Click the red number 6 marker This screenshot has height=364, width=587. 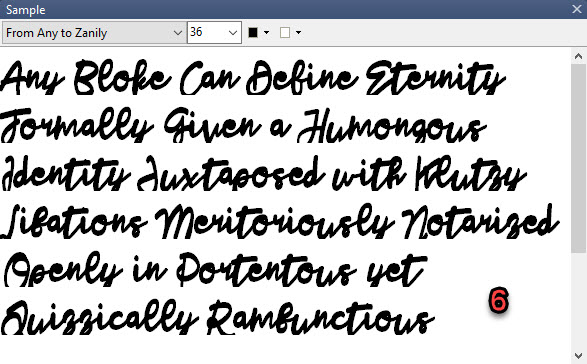pyautogui.click(x=499, y=300)
